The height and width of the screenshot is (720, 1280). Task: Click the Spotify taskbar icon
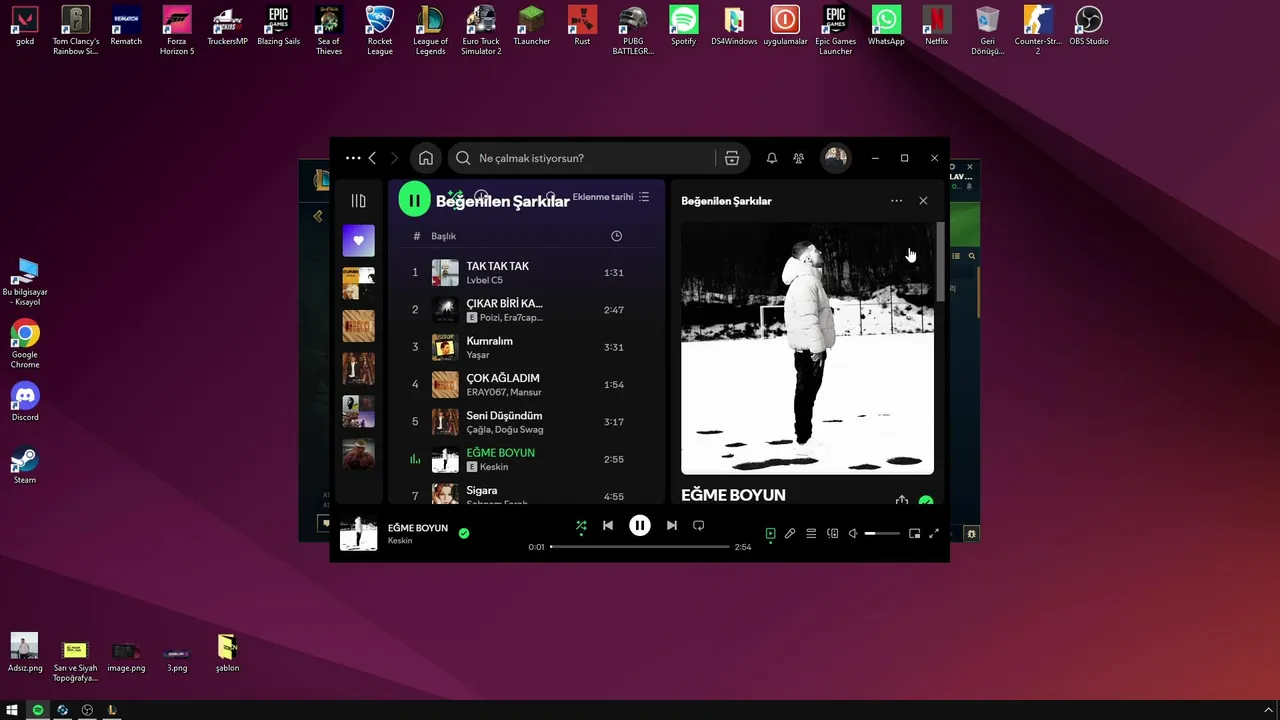click(38, 710)
